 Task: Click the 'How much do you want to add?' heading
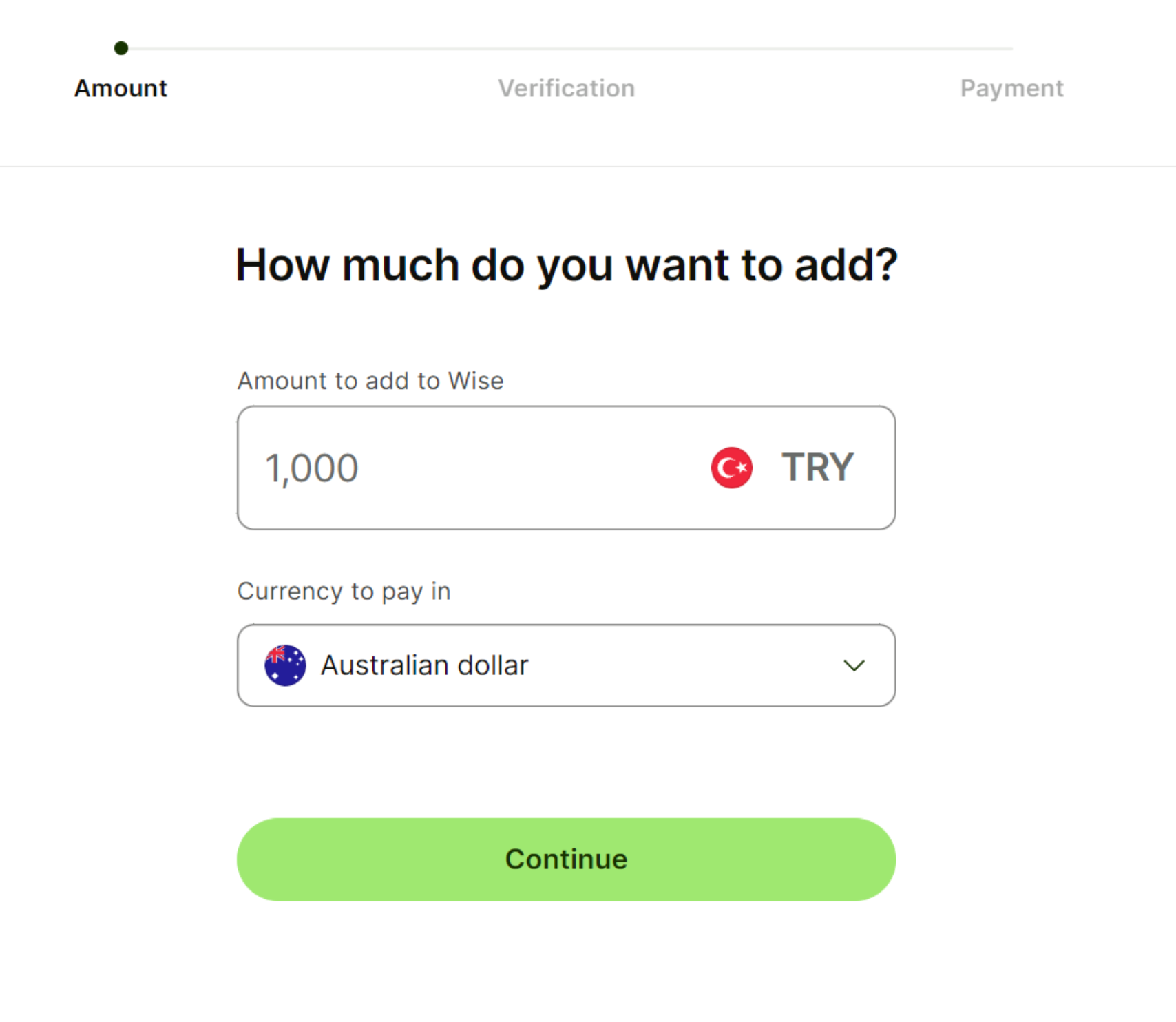pos(566,265)
